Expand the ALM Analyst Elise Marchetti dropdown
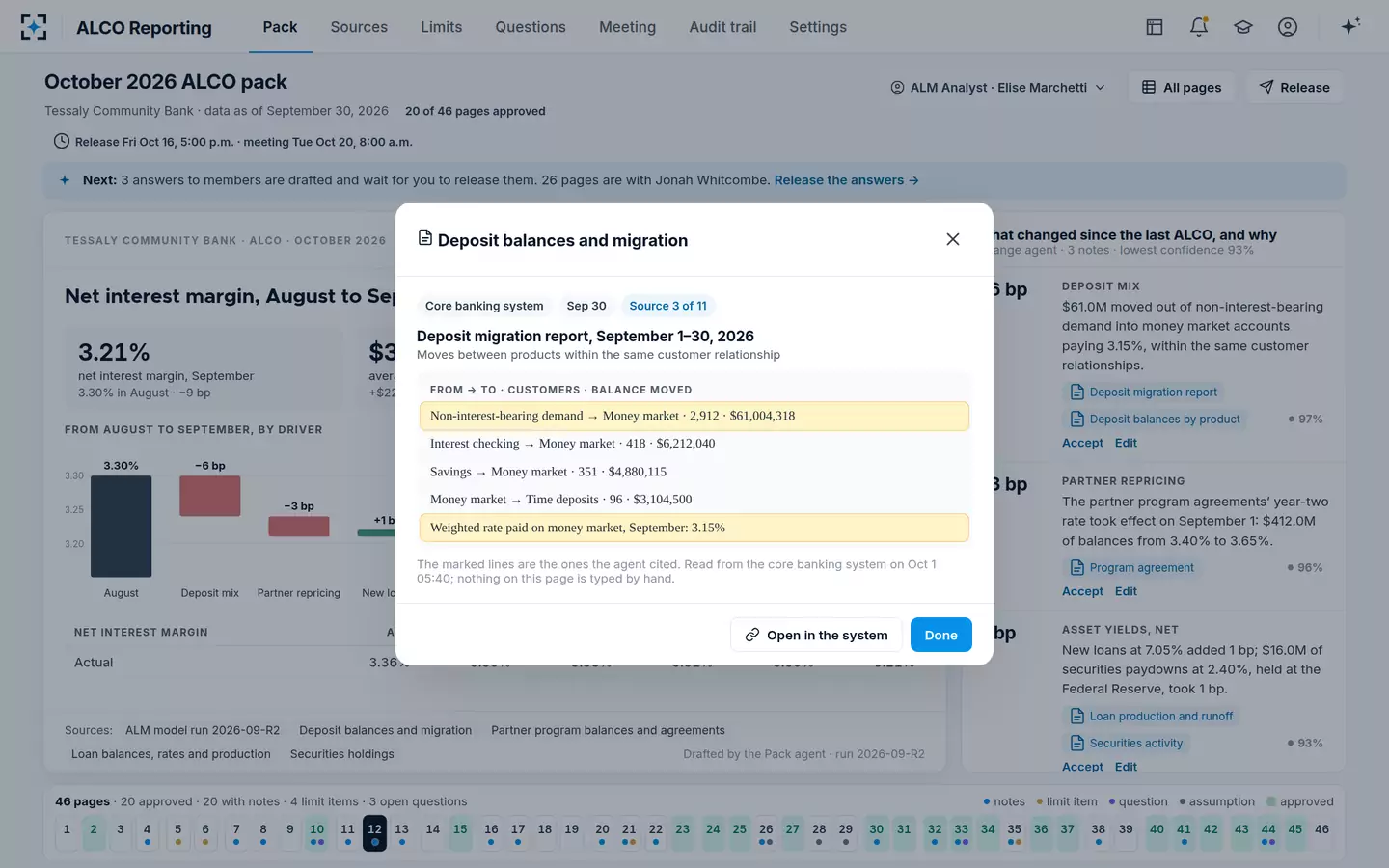The height and width of the screenshot is (868, 1389). click(x=997, y=88)
